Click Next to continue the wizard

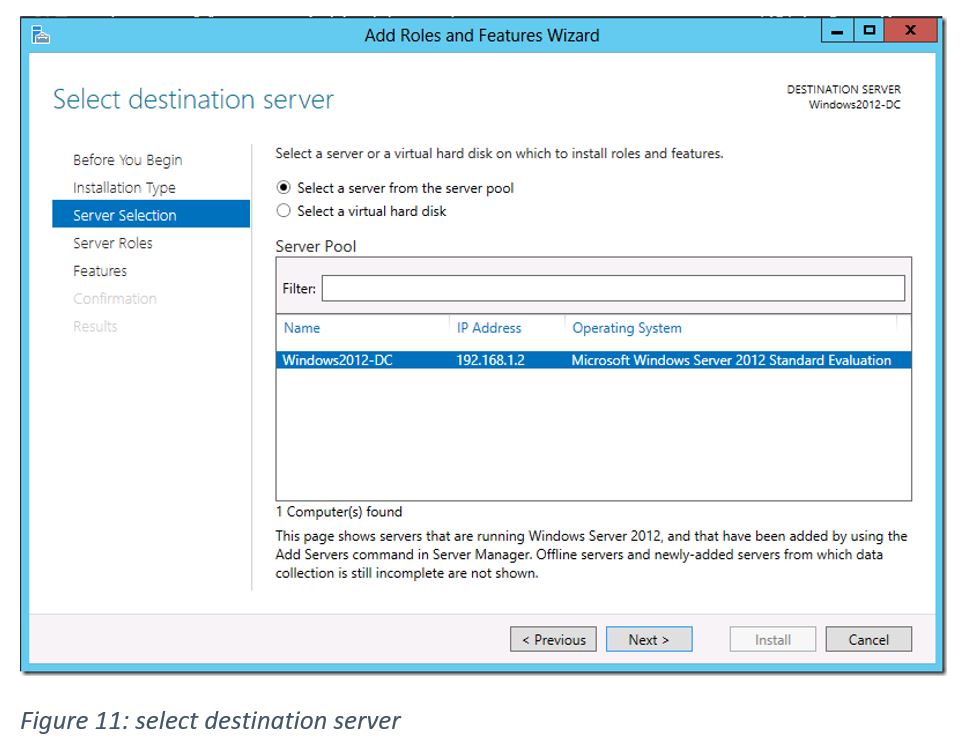click(x=648, y=640)
